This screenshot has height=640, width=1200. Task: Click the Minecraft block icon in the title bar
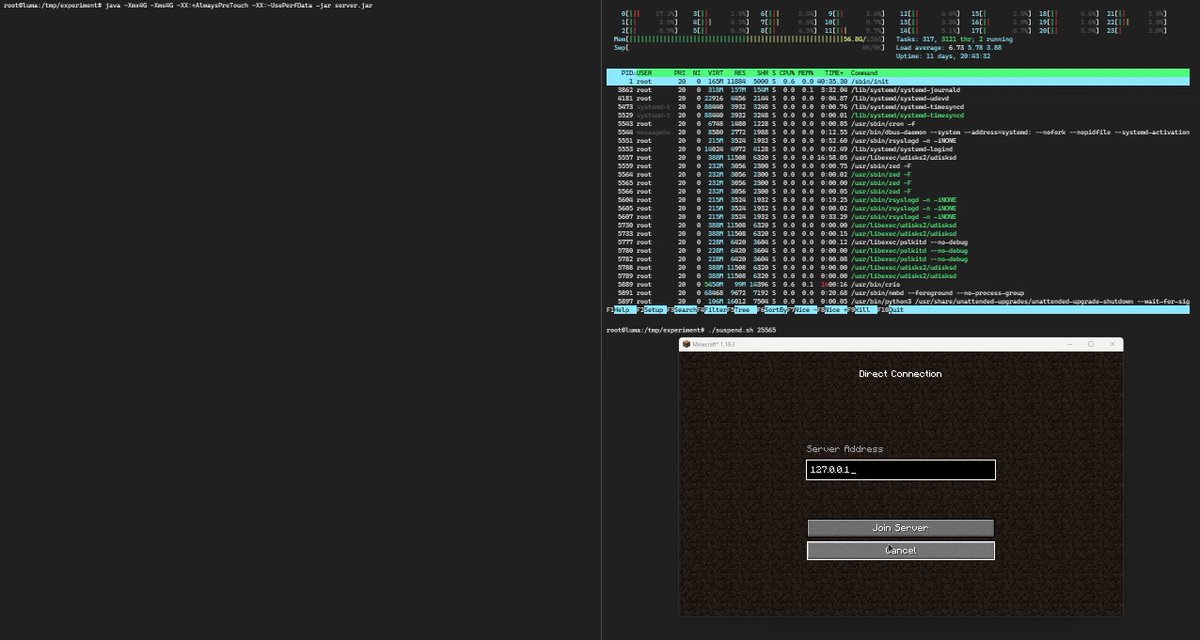pos(687,344)
